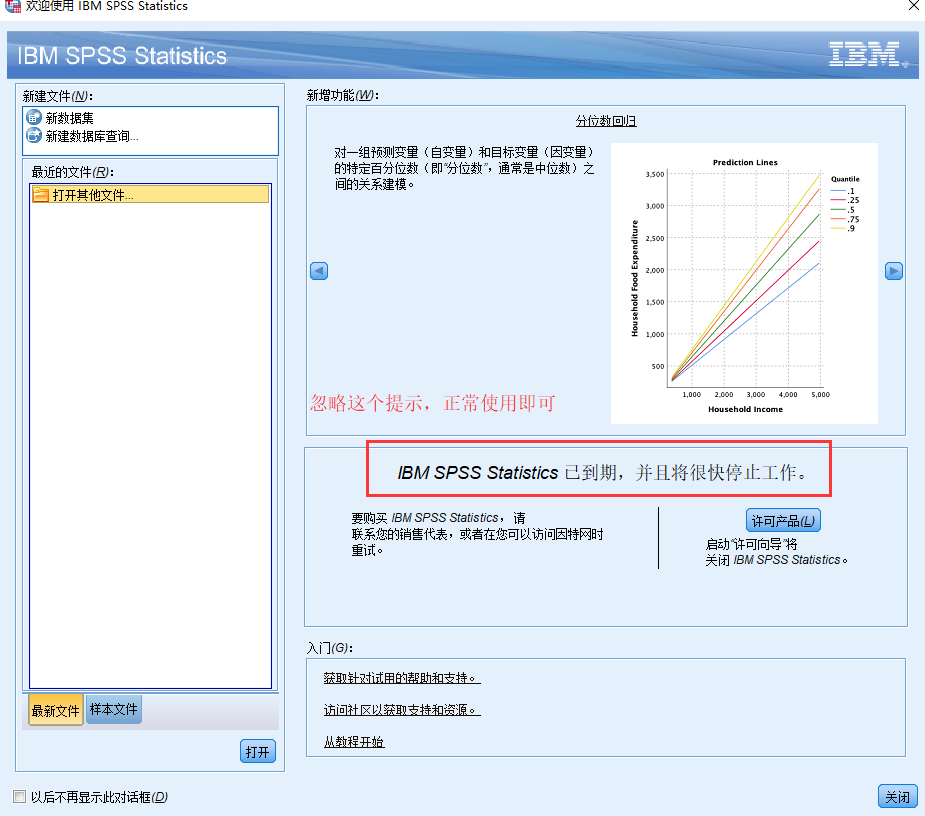Click the Quantile legend in the chart
925x816 pixels.
coord(844,204)
